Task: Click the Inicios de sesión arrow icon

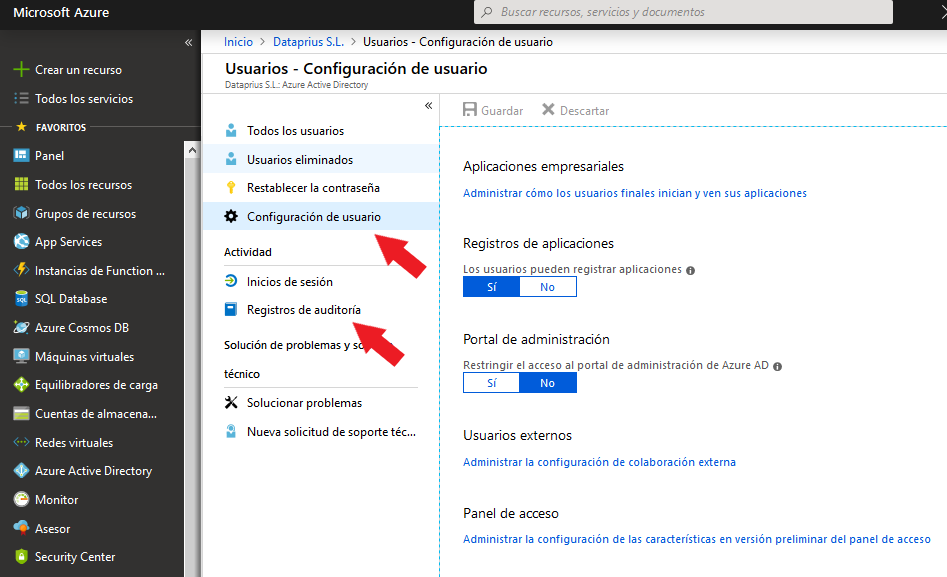Action: [x=231, y=281]
